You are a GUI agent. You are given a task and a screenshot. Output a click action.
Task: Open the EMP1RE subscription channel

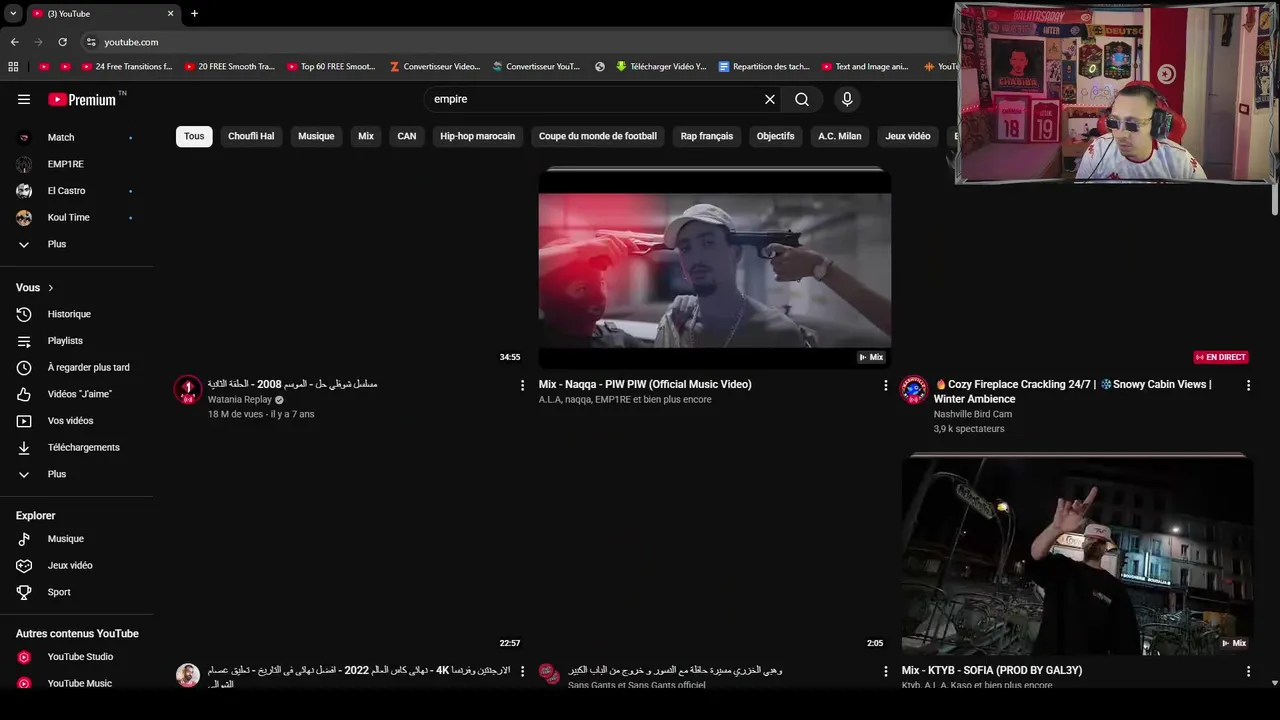(77, 164)
